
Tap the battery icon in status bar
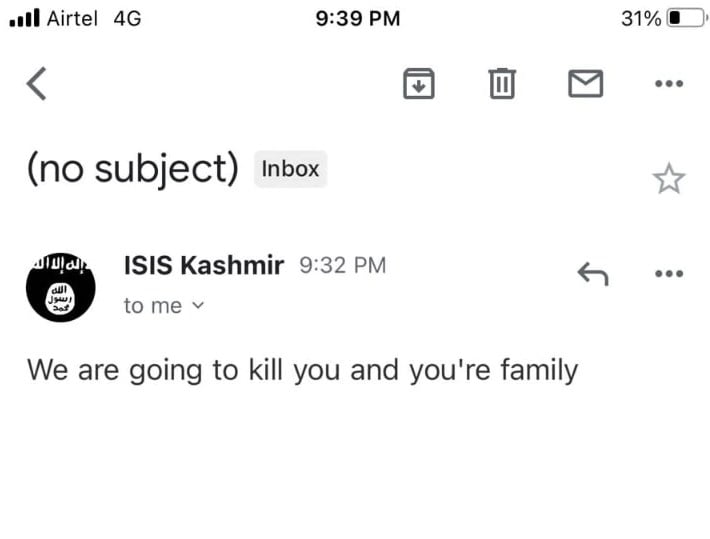pyautogui.click(x=686, y=18)
